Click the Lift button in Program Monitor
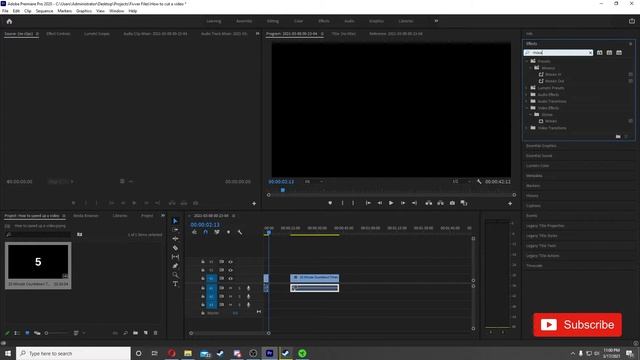 pos(429,203)
